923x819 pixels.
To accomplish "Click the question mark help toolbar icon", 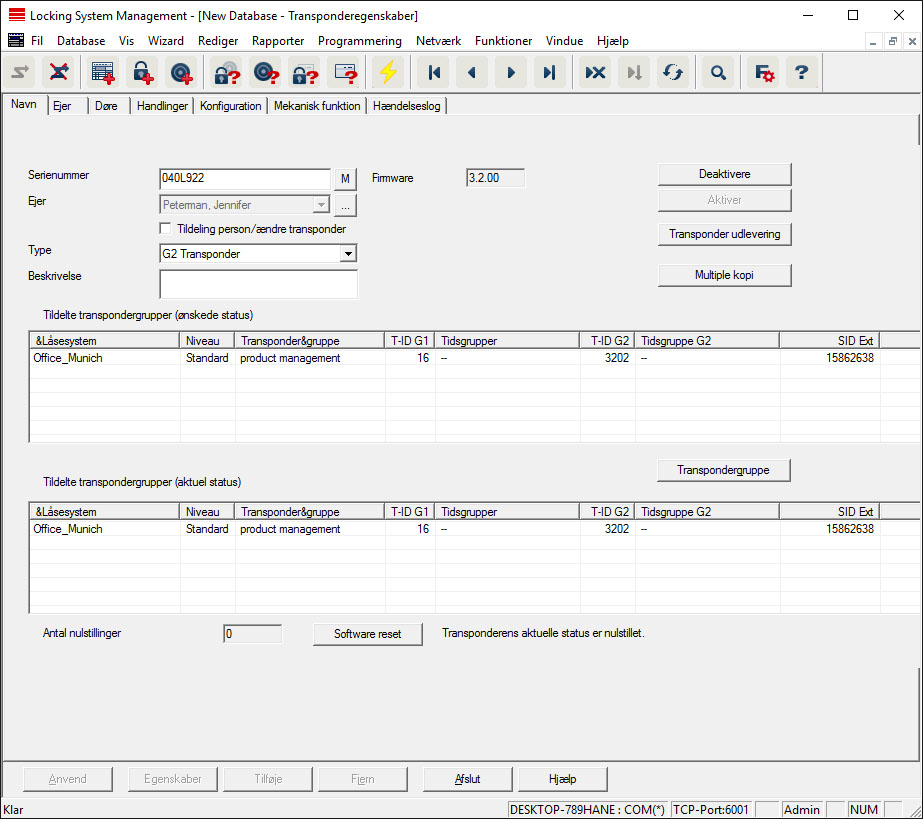I will [x=801, y=72].
